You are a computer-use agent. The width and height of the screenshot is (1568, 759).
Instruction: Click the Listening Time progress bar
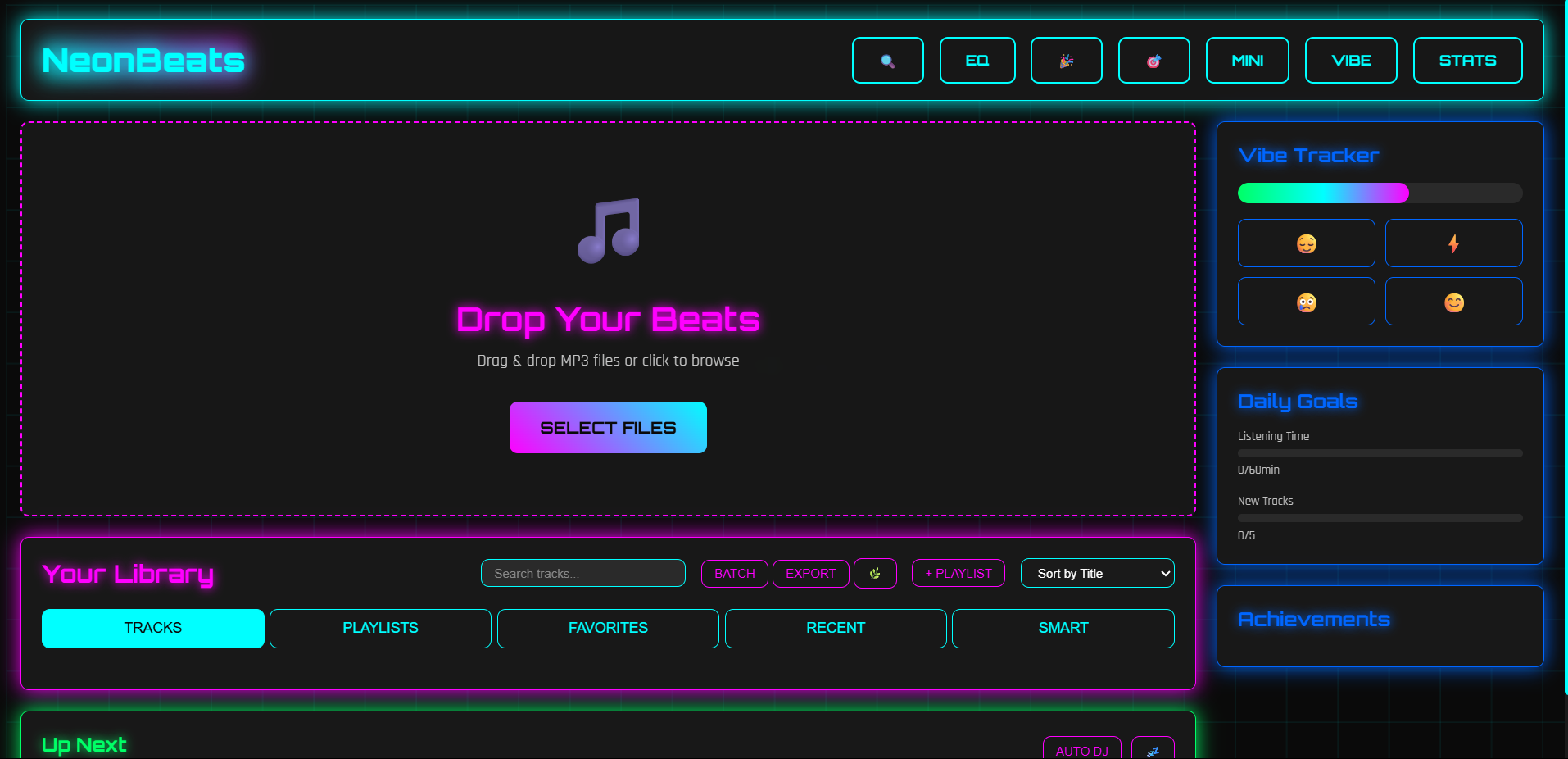click(x=1380, y=453)
